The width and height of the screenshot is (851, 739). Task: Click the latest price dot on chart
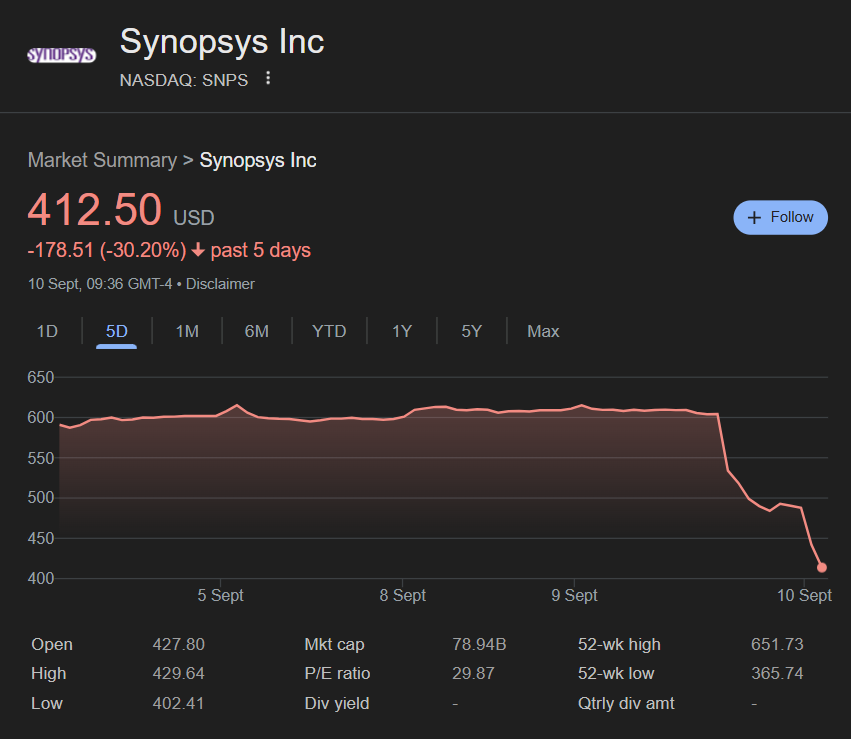822,568
